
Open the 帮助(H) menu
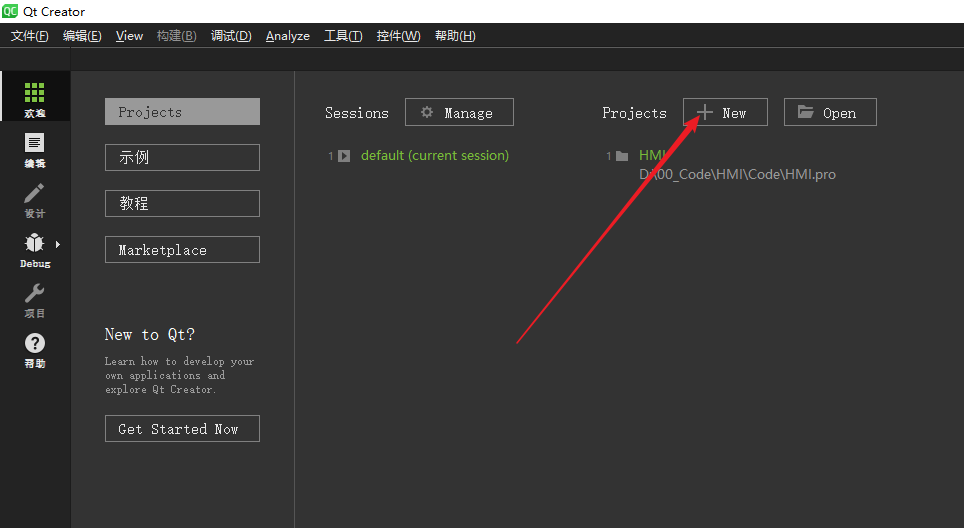coord(455,36)
